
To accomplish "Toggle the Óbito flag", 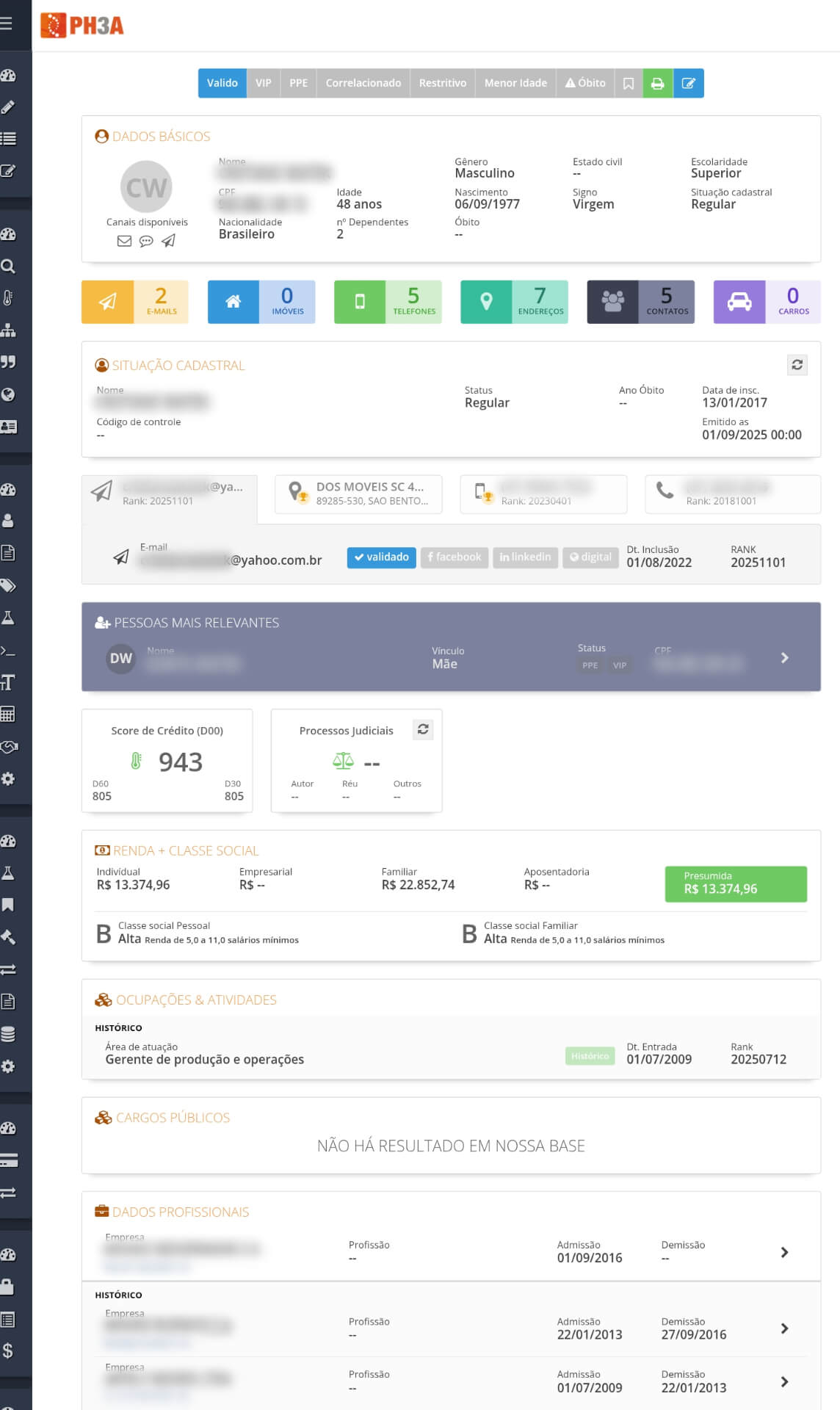I will 585,83.
